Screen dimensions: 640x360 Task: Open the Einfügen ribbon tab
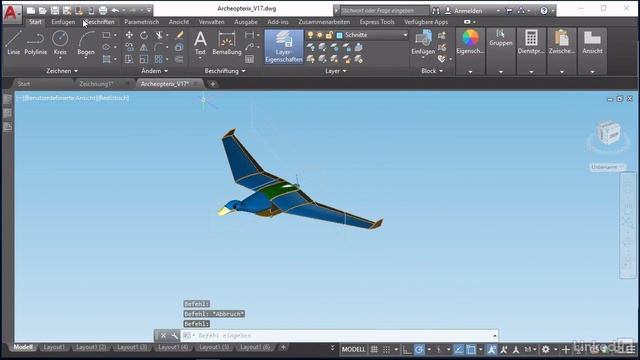[63, 22]
